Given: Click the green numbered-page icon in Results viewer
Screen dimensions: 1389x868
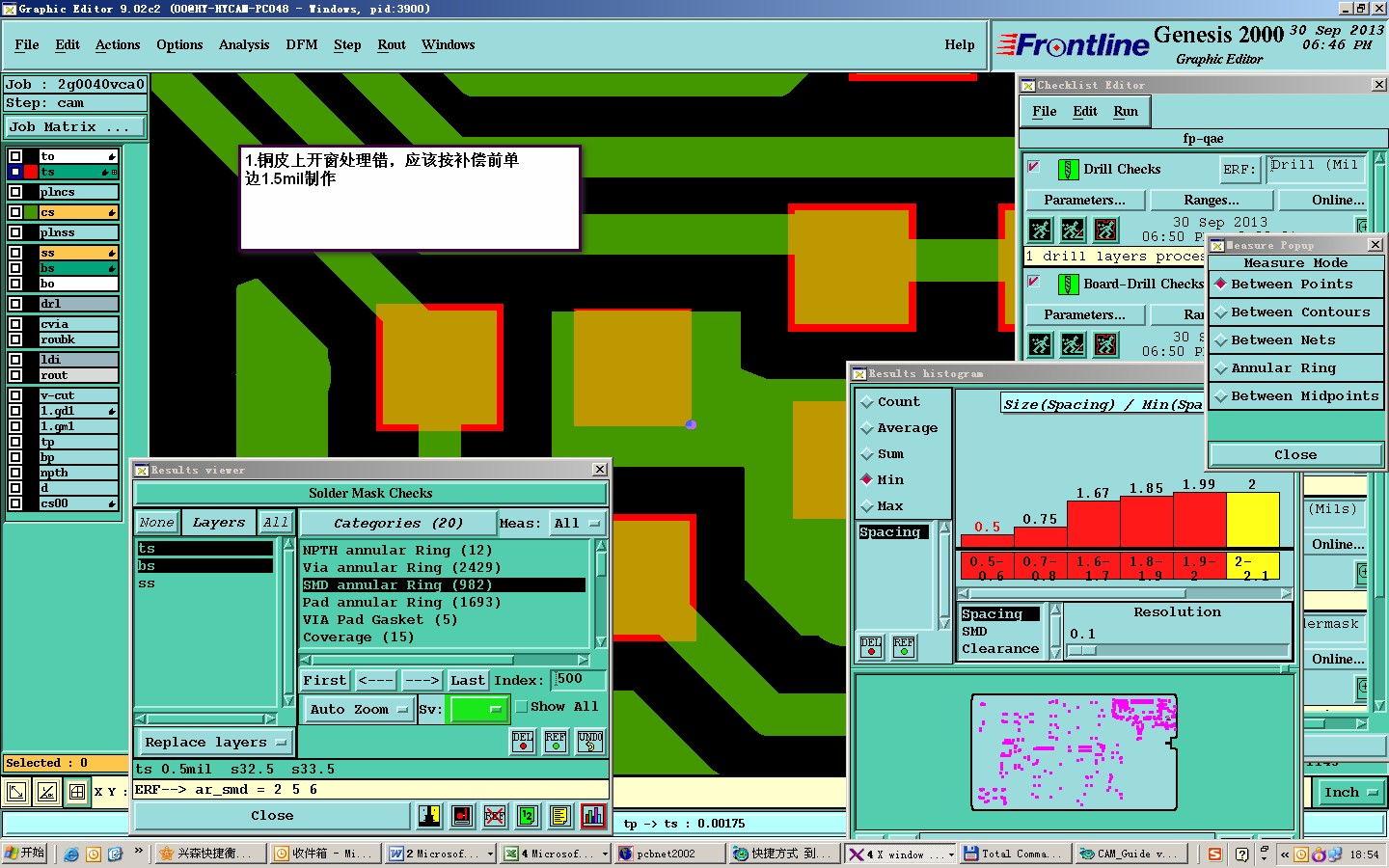Looking at the screenshot, I should pos(528,816).
